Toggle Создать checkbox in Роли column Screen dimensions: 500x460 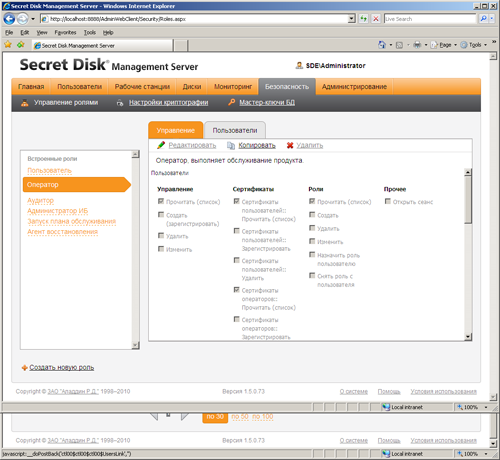click(312, 215)
